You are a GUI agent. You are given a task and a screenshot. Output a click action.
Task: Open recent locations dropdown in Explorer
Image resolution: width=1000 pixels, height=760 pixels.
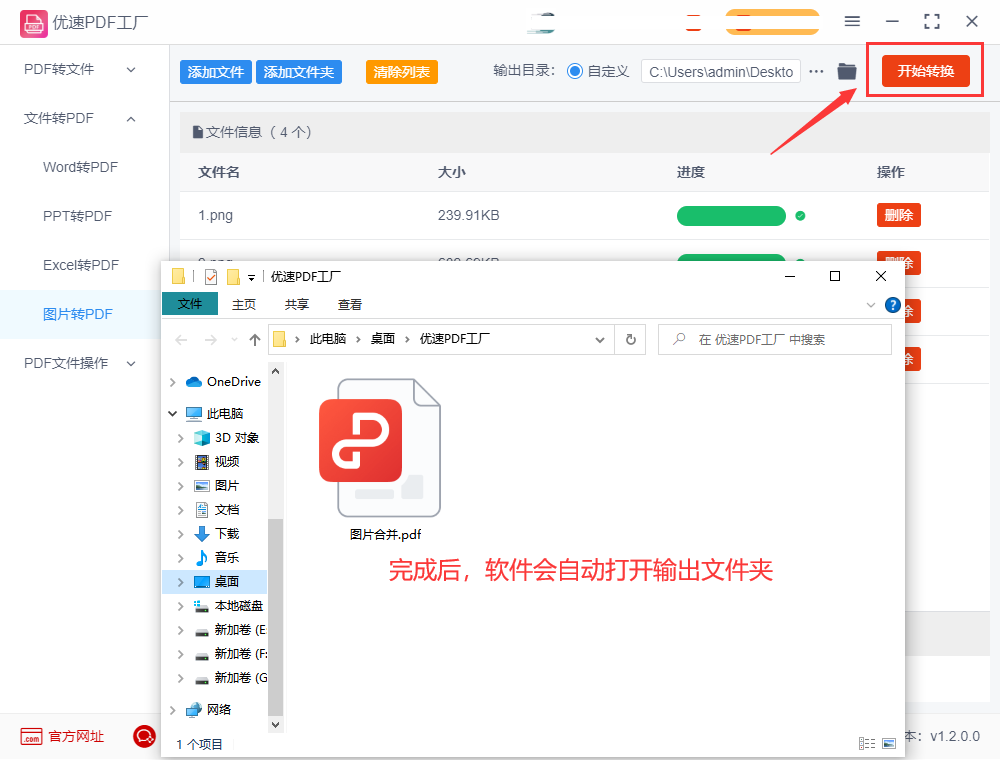pos(234,340)
